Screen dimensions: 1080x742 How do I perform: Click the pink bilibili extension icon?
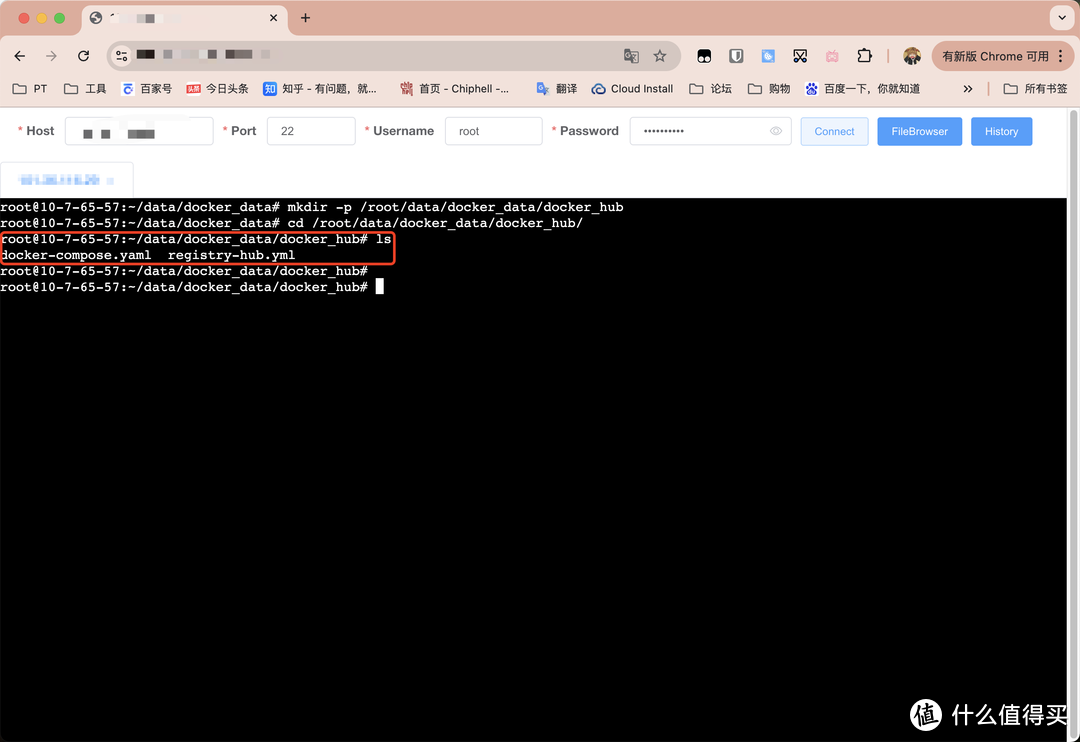pyautogui.click(x=832, y=56)
